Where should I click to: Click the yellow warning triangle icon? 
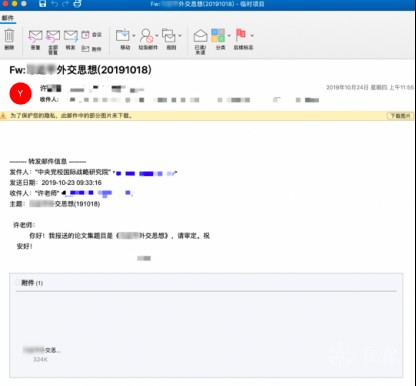[x=3, y=116]
